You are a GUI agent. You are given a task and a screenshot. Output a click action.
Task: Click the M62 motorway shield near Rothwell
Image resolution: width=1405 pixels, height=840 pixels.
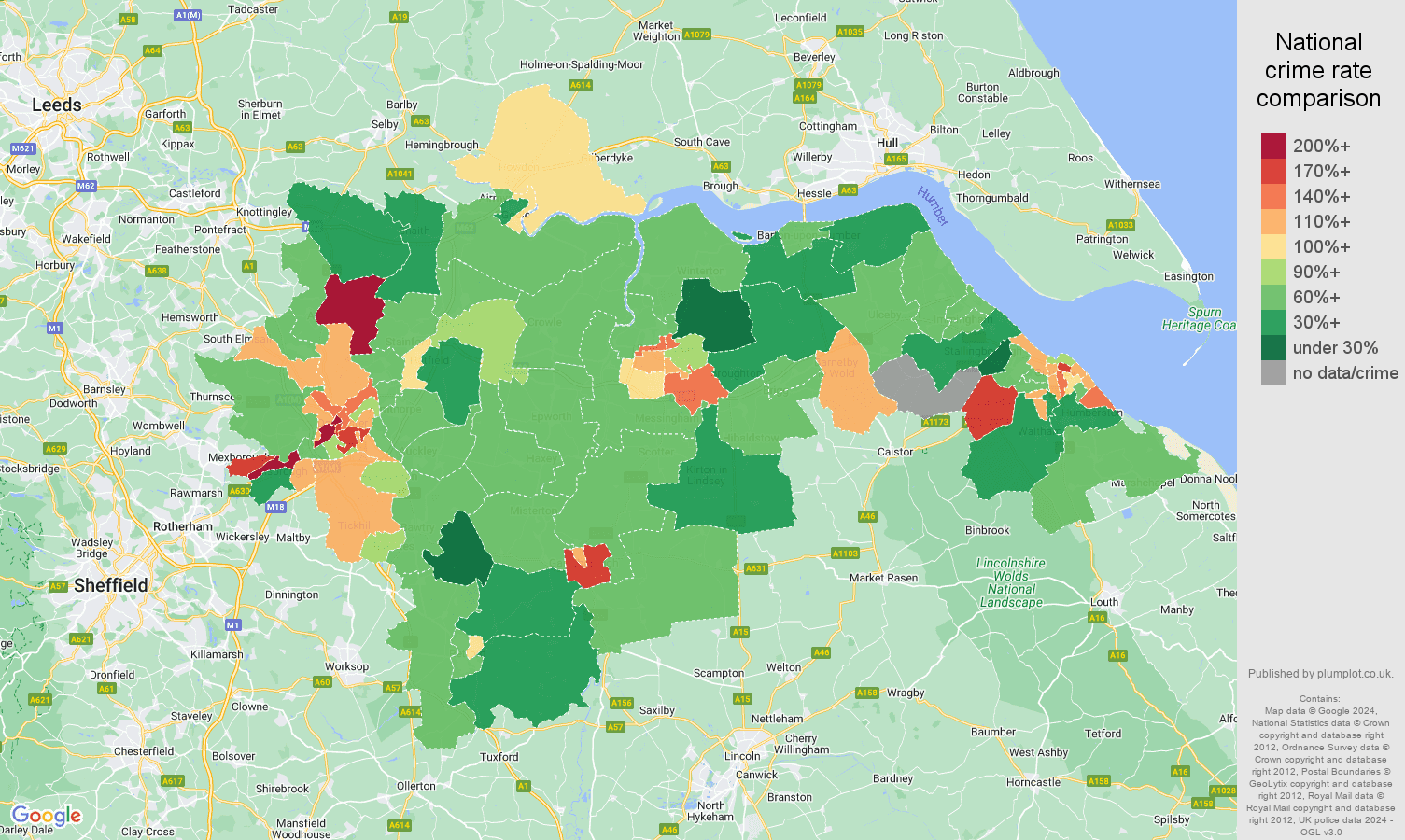click(x=86, y=186)
